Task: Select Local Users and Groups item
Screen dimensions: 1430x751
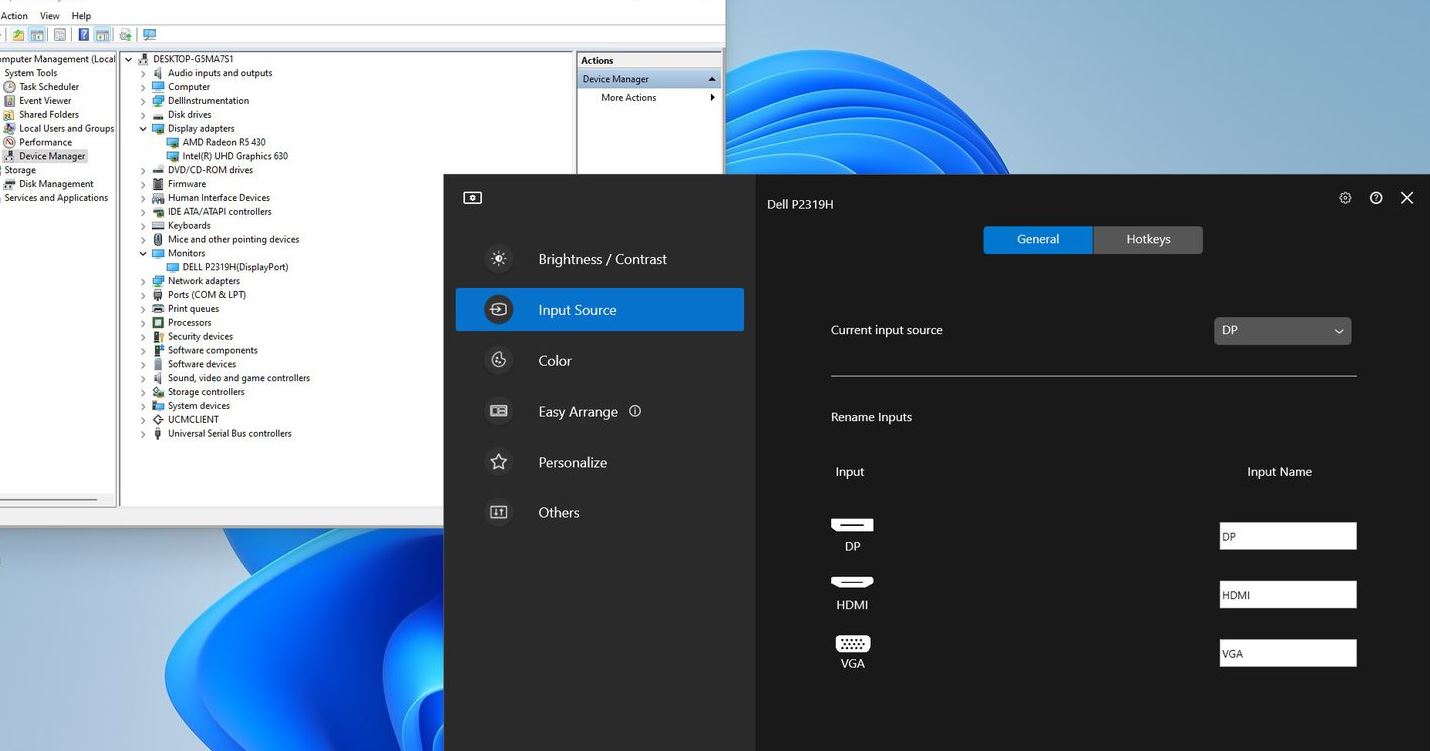Action: click(66, 128)
